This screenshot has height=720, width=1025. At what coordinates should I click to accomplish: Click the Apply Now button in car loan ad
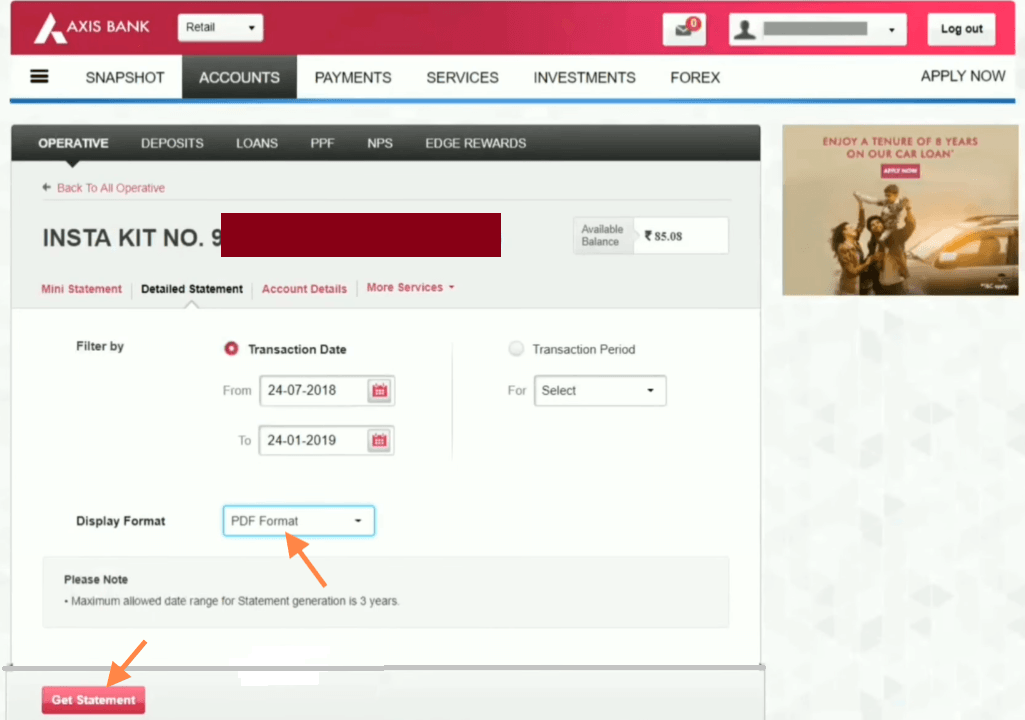pyautogui.click(x=900, y=171)
